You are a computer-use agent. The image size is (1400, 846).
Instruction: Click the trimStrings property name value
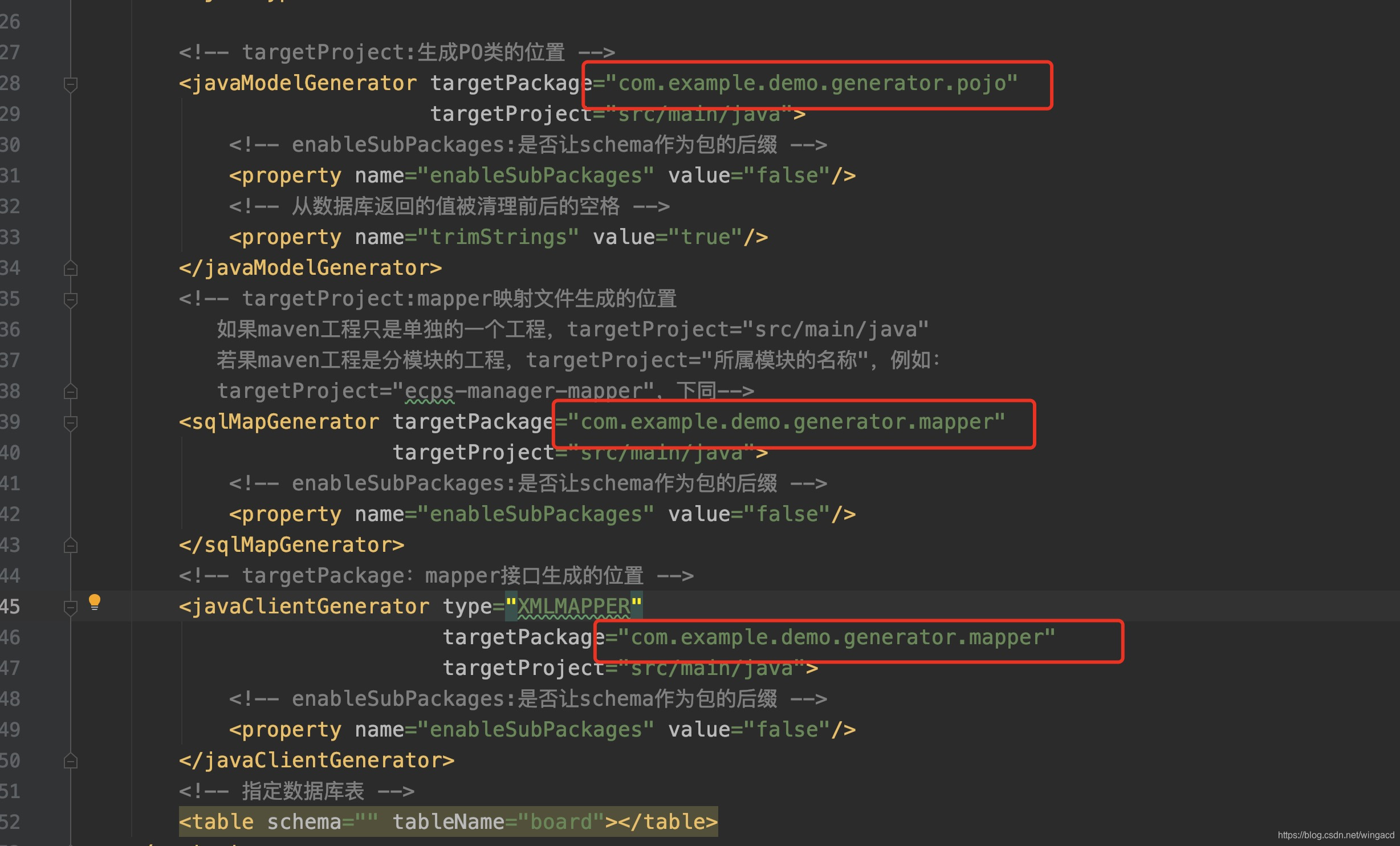pos(498,237)
